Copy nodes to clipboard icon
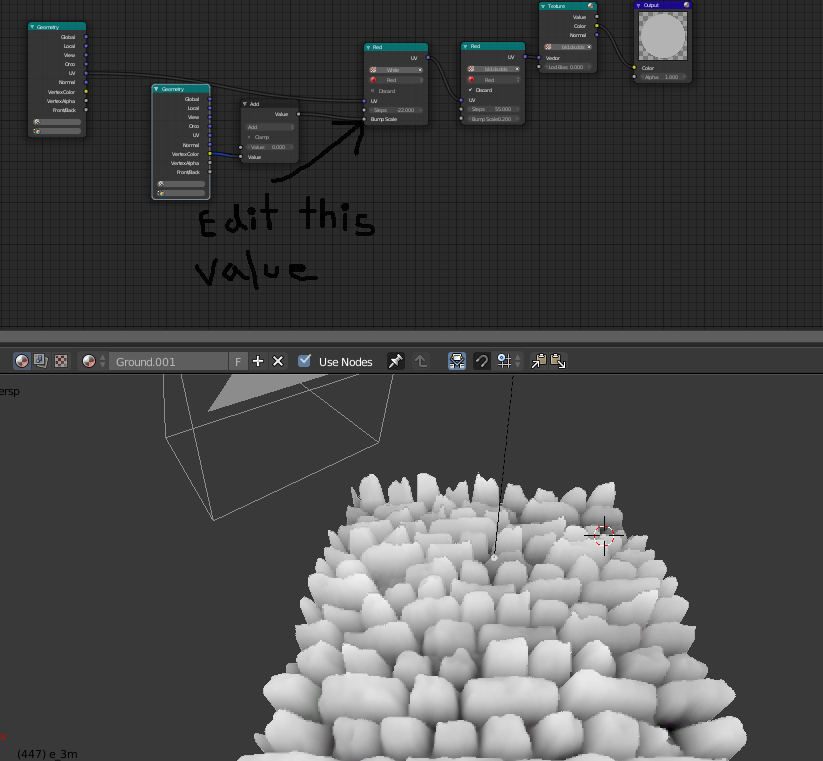The height and width of the screenshot is (761, 823). click(539, 361)
